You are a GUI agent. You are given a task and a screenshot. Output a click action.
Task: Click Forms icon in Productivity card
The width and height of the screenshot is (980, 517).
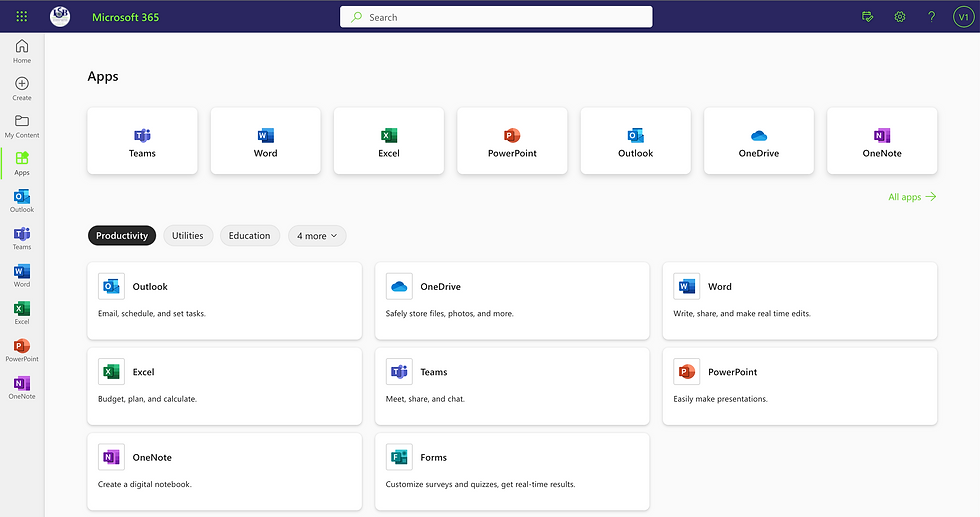(399, 457)
